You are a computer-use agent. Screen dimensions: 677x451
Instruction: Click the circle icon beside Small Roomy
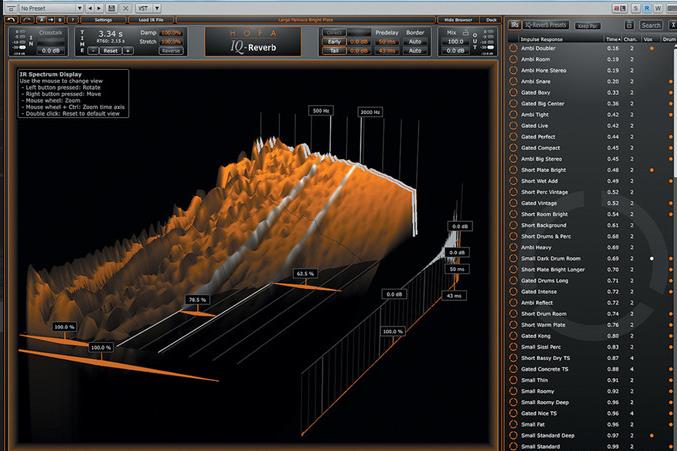(x=513, y=391)
